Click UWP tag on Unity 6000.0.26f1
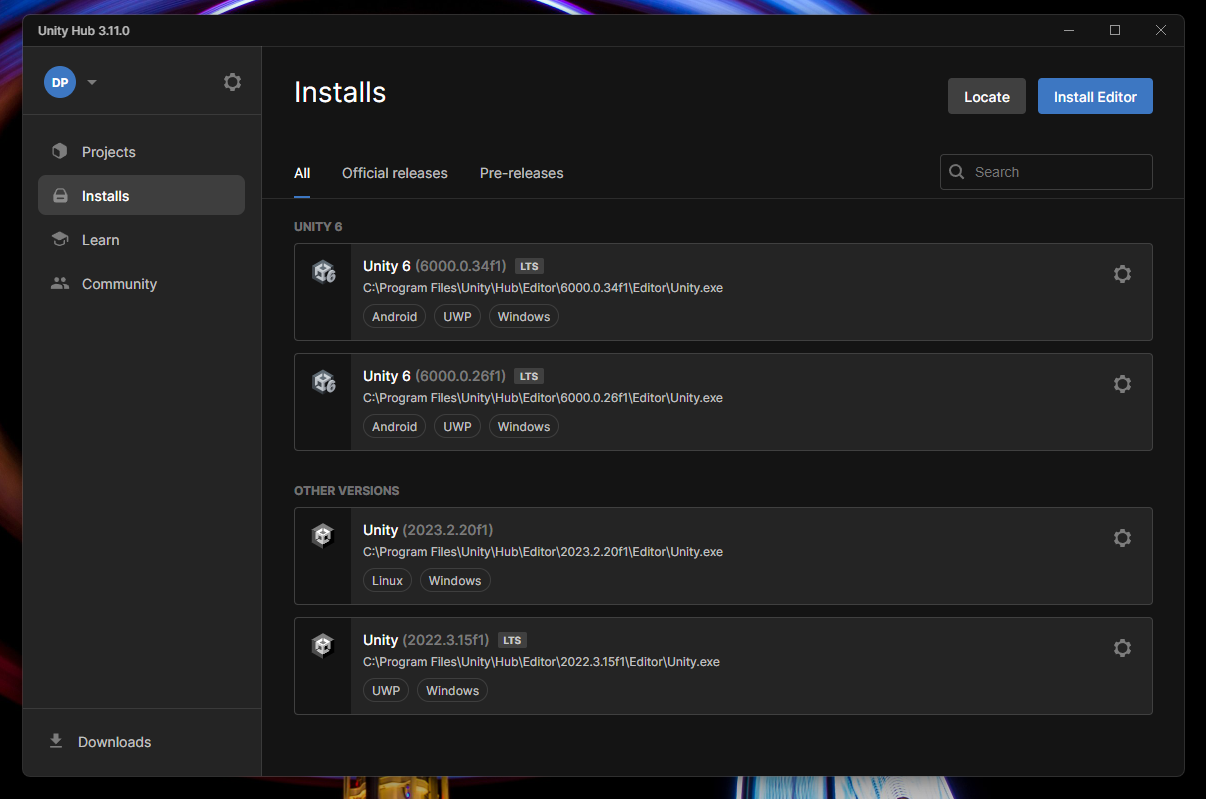The width and height of the screenshot is (1206, 799). tap(457, 427)
